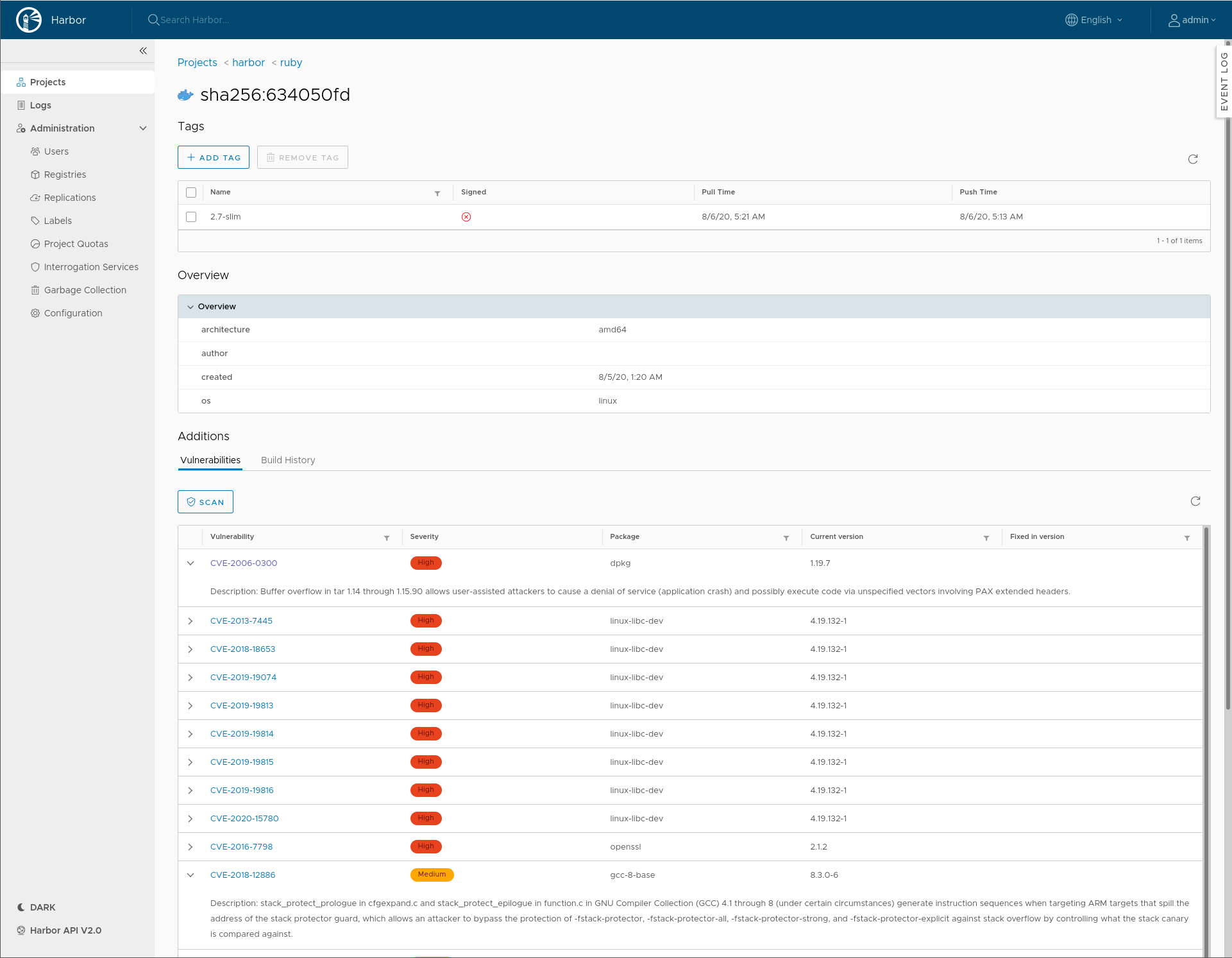This screenshot has width=1232, height=958.
Task: Filter by Fixed in version column
Action: click(1187, 538)
